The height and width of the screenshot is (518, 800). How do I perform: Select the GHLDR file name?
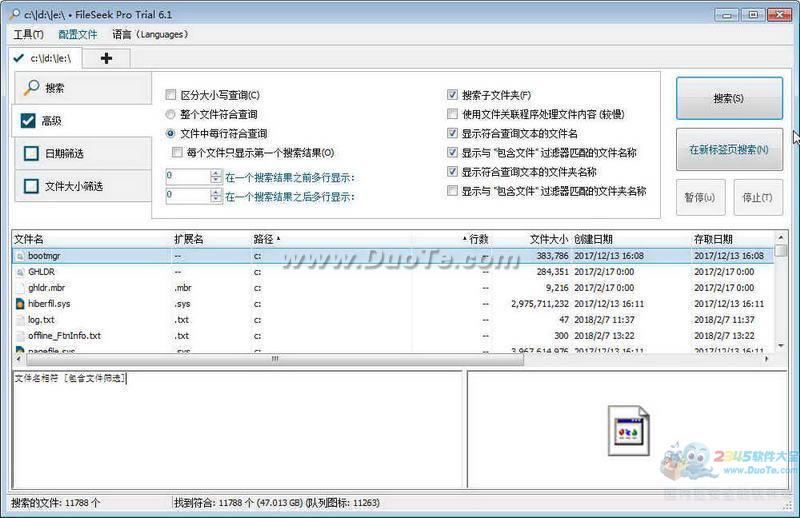pos(41,272)
